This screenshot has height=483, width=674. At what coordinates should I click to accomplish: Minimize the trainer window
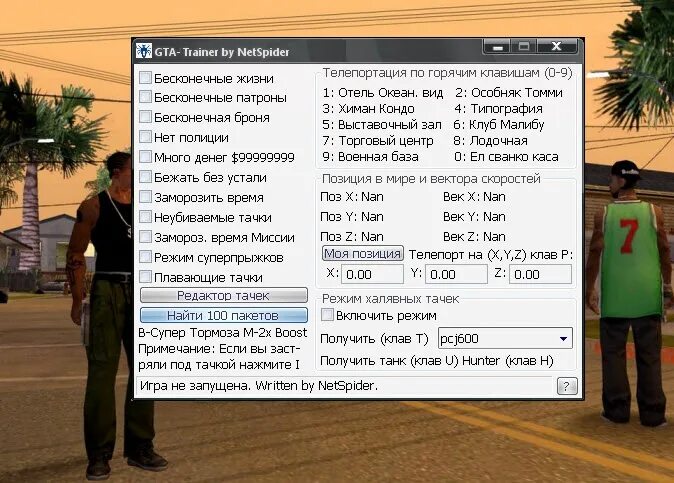498,47
